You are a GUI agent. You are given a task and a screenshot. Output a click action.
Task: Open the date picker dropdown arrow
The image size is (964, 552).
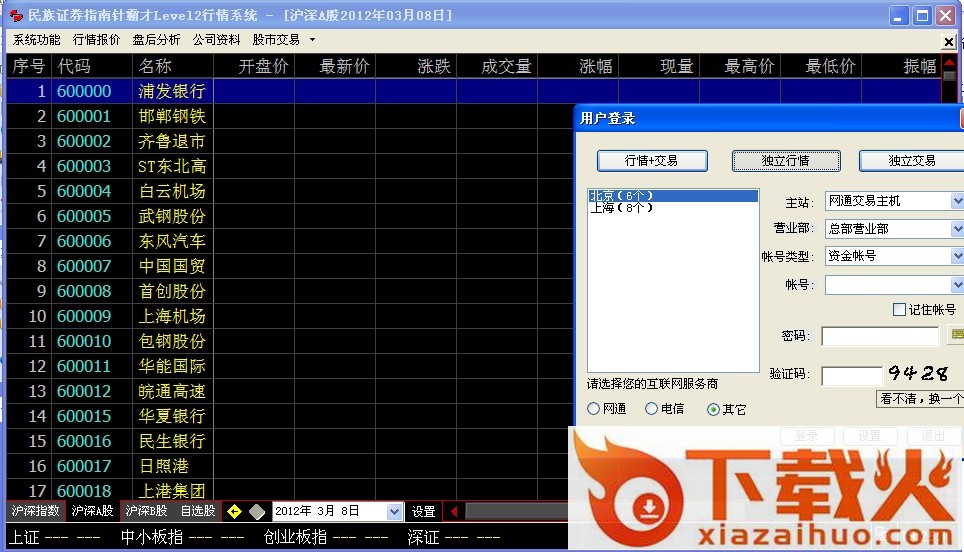tap(394, 512)
